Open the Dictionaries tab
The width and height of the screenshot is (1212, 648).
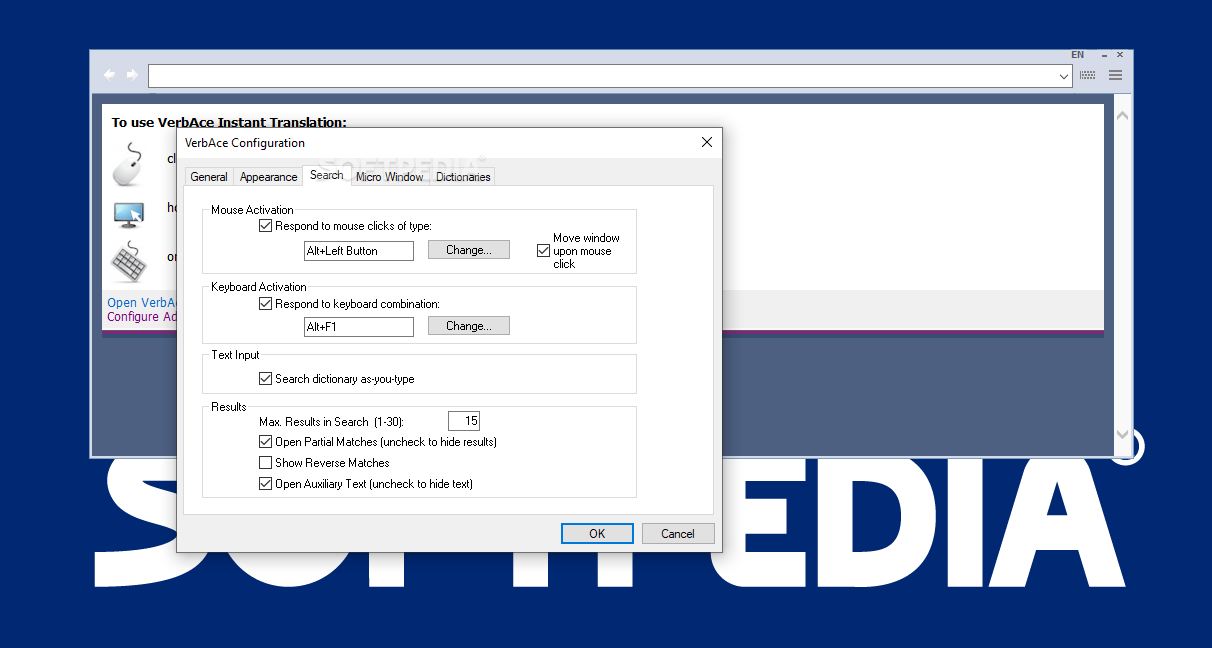click(x=463, y=177)
